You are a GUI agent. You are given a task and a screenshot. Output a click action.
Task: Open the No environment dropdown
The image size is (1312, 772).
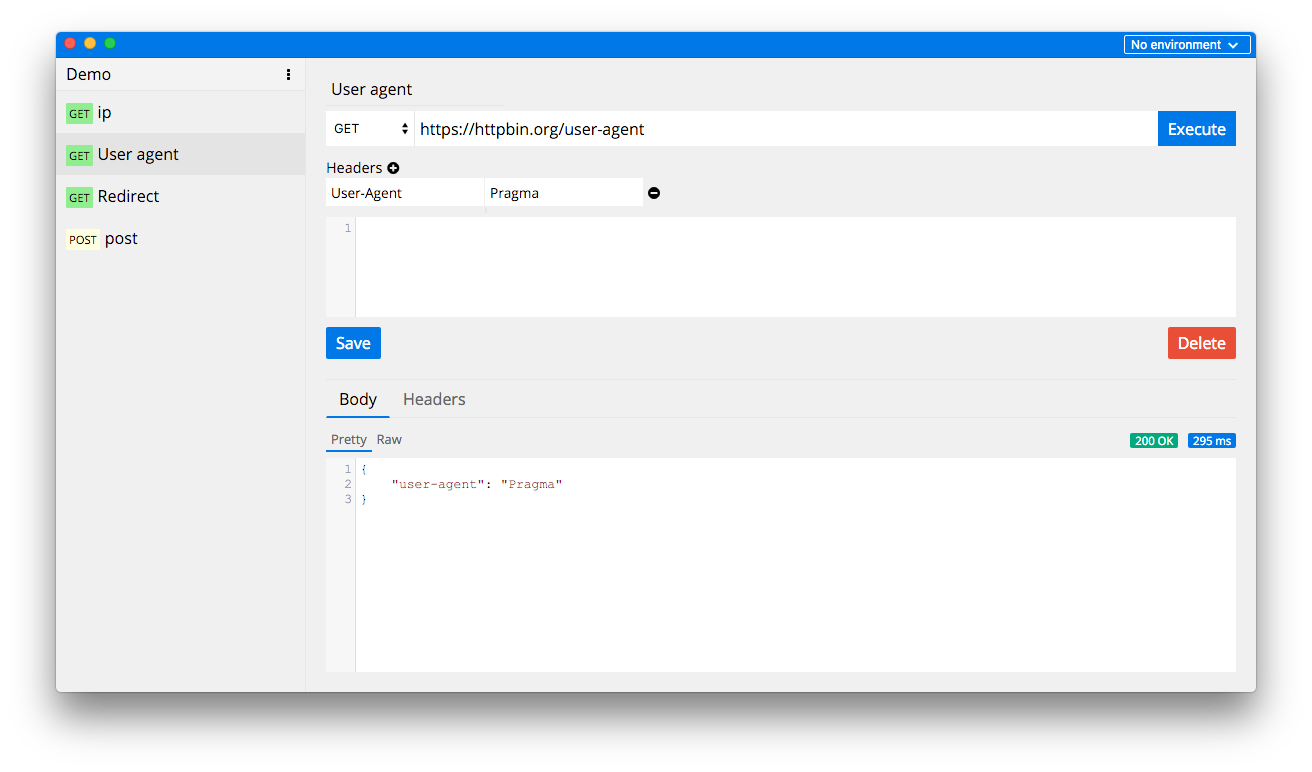tap(1187, 45)
